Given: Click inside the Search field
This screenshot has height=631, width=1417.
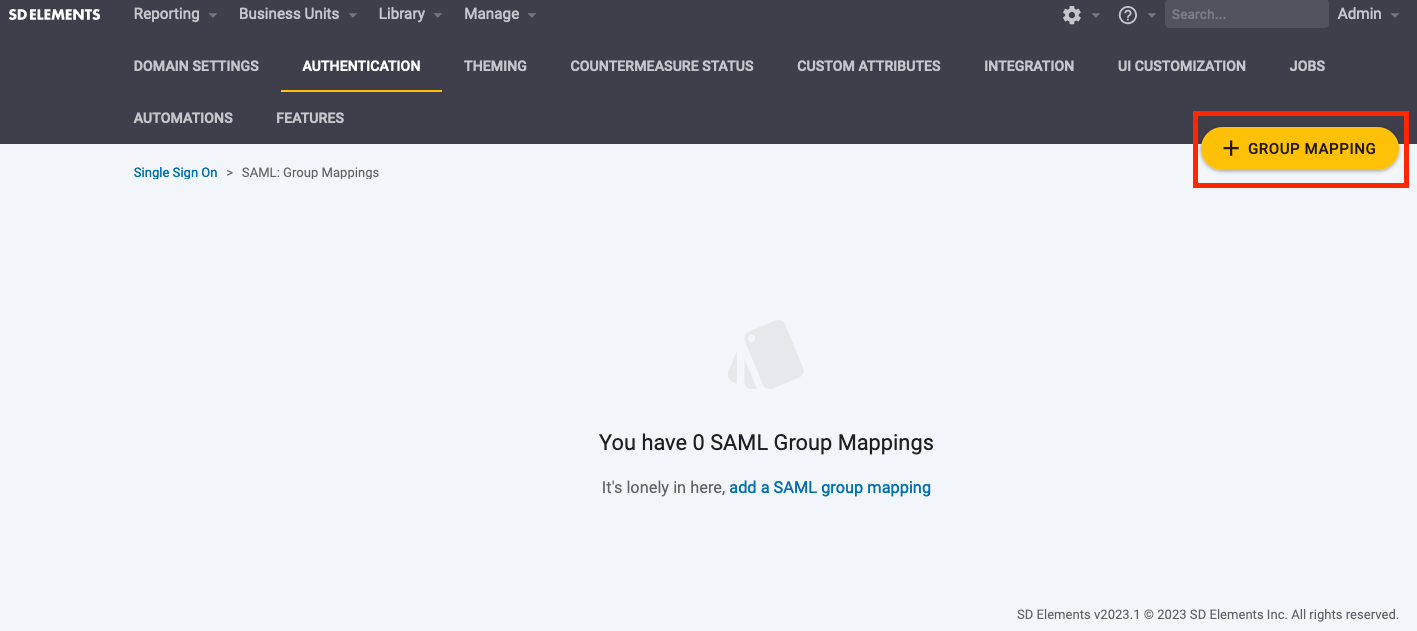Looking at the screenshot, I should (1245, 14).
